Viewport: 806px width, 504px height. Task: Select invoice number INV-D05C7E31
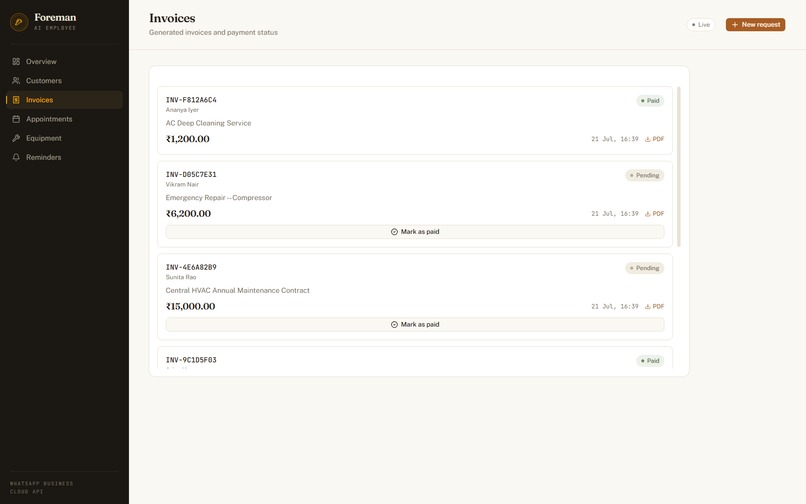[x=191, y=174]
